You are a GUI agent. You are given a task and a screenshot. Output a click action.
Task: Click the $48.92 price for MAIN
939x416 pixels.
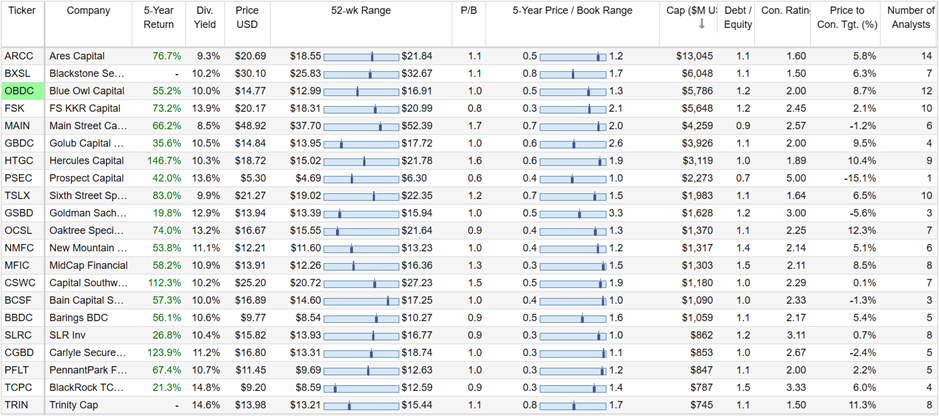251,126
